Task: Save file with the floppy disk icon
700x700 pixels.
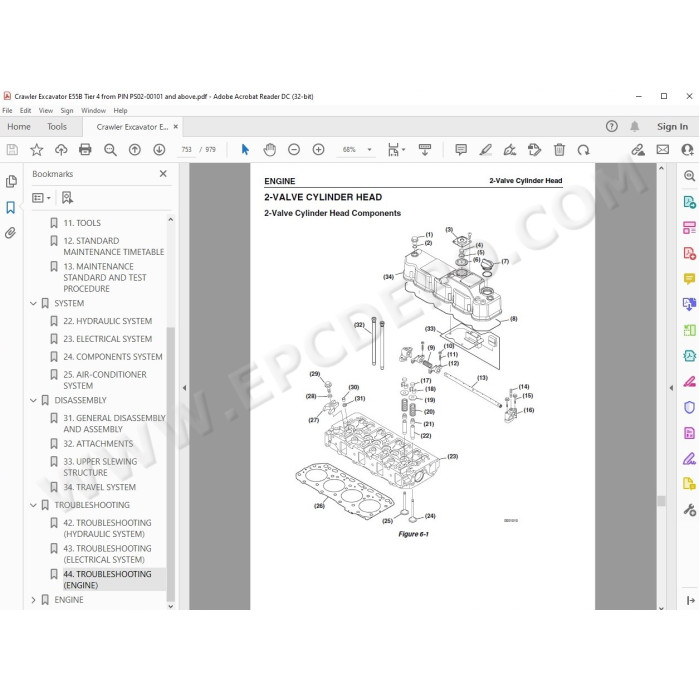Action: pyautogui.click(x=12, y=150)
